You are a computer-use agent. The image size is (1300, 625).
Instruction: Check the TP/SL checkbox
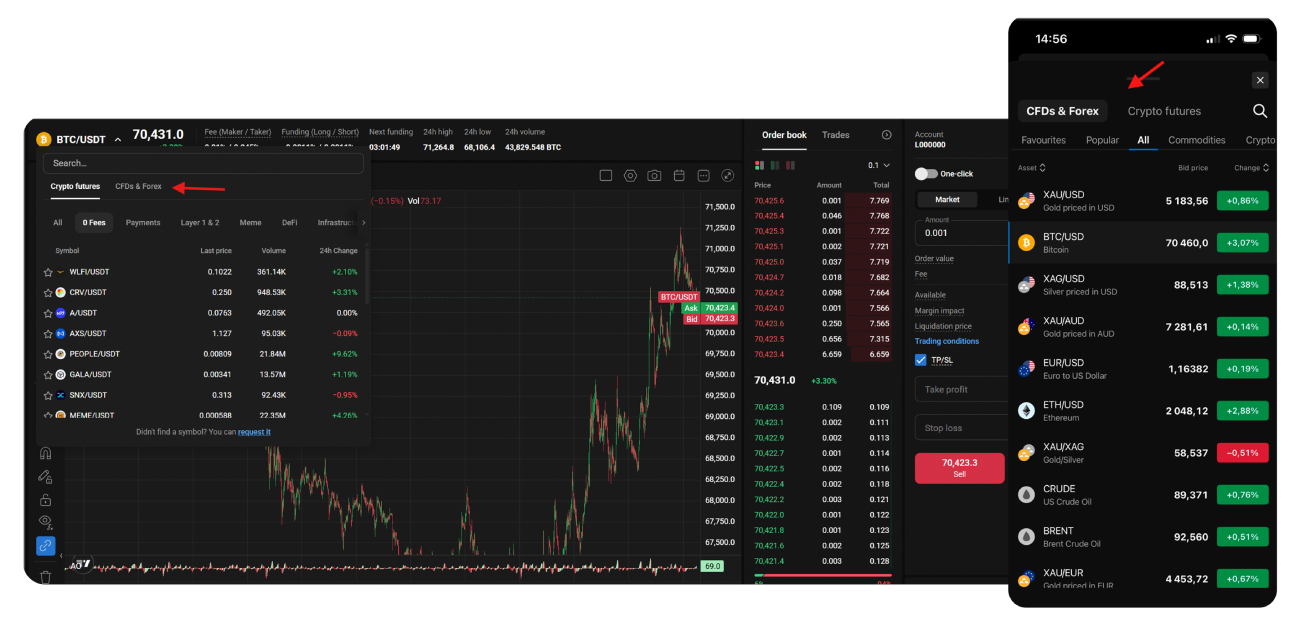(x=921, y=361)
